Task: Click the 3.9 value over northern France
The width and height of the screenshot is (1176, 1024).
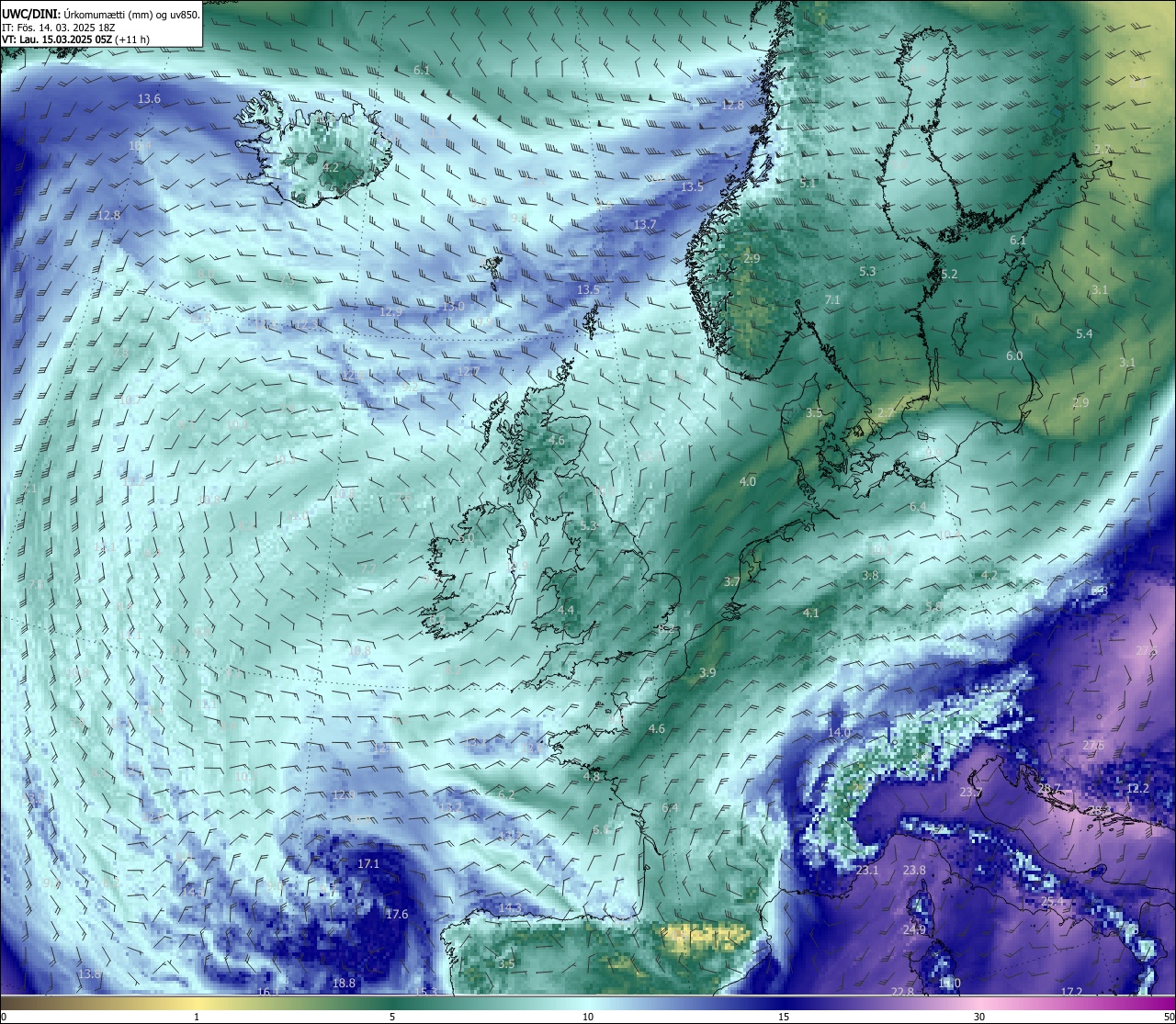Action: pyautogui.click(x=707, y=672)
